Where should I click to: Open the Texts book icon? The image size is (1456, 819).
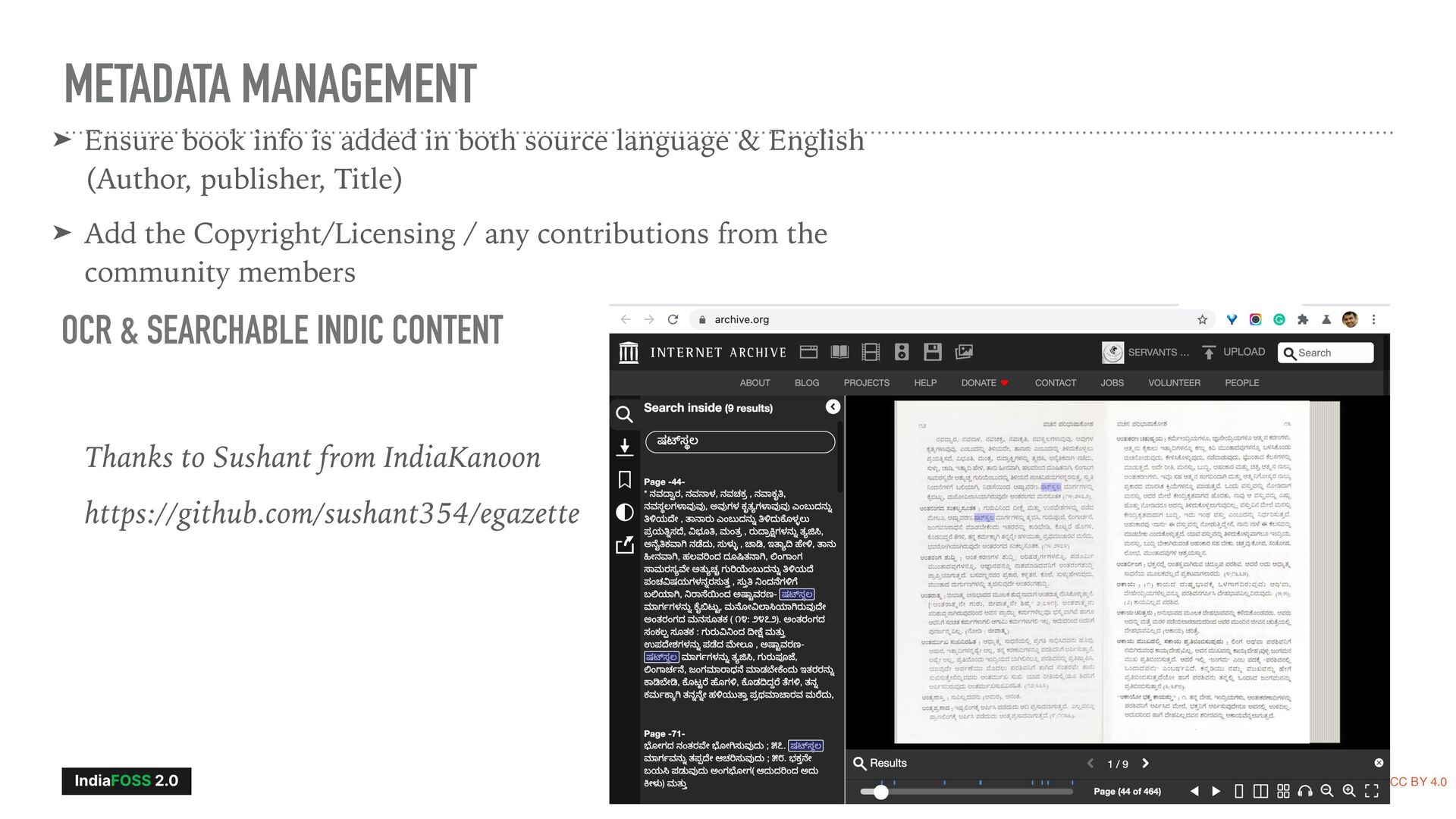click(839, 352)
